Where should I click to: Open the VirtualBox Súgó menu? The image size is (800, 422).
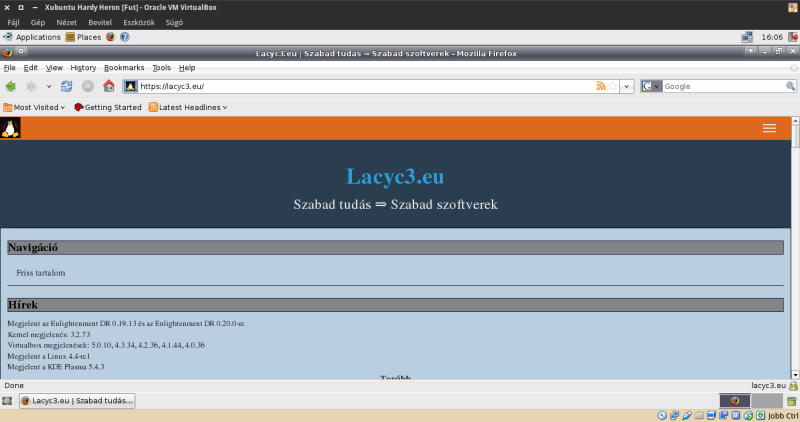(x=174, y=22)
